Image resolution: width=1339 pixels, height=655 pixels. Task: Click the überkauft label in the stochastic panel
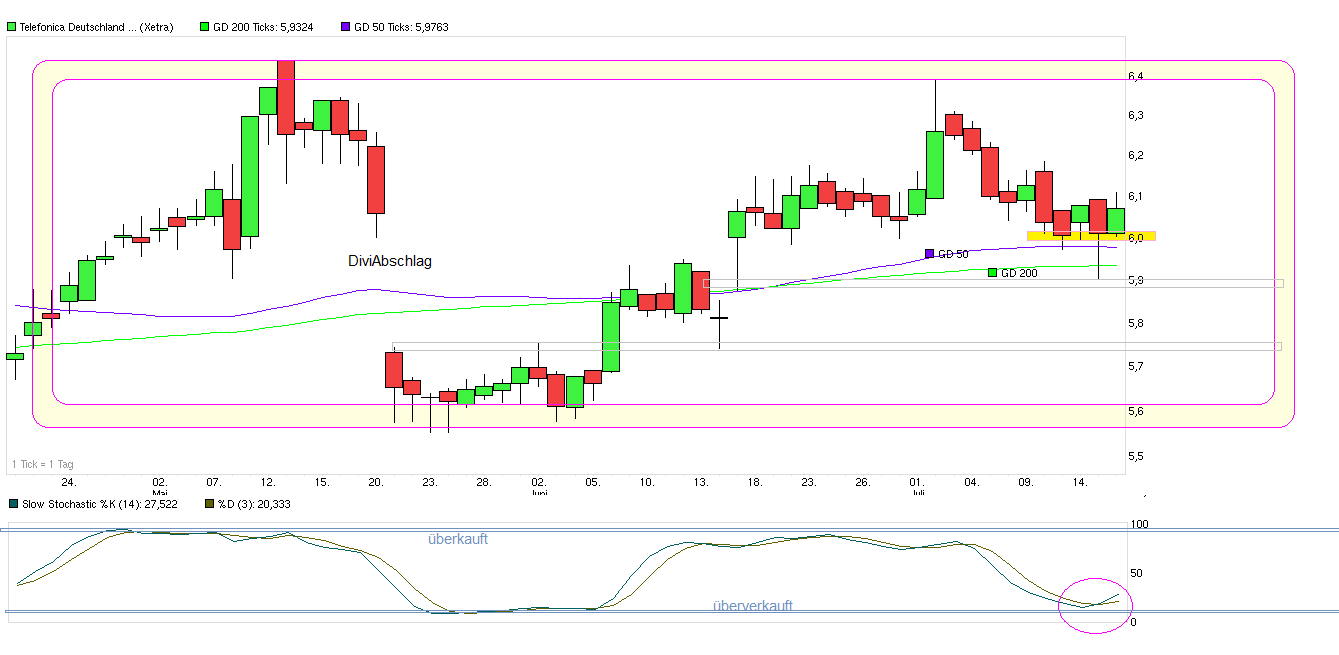coord(457,538)
